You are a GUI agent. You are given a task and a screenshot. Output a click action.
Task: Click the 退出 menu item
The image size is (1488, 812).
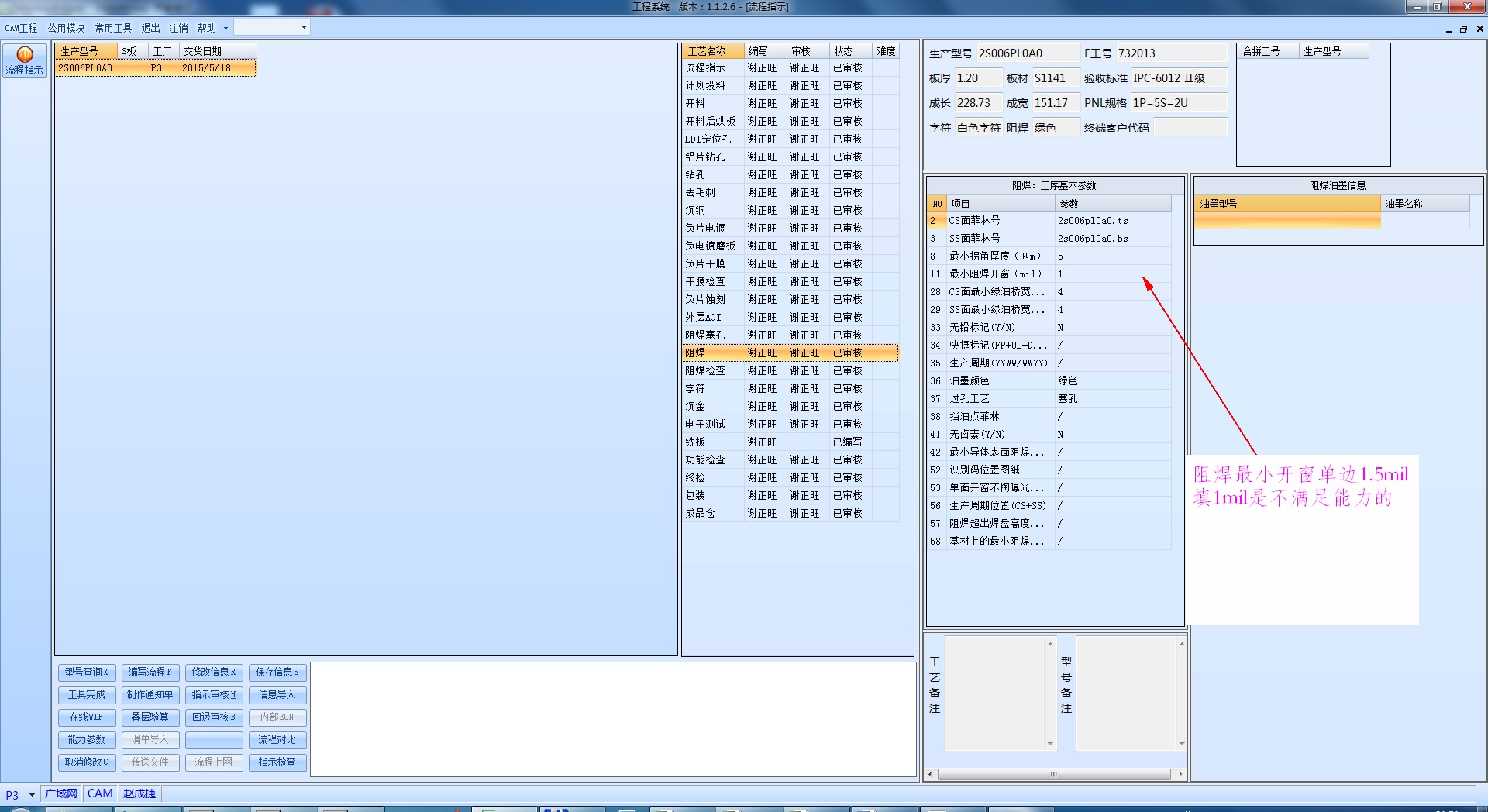point(150,28)
